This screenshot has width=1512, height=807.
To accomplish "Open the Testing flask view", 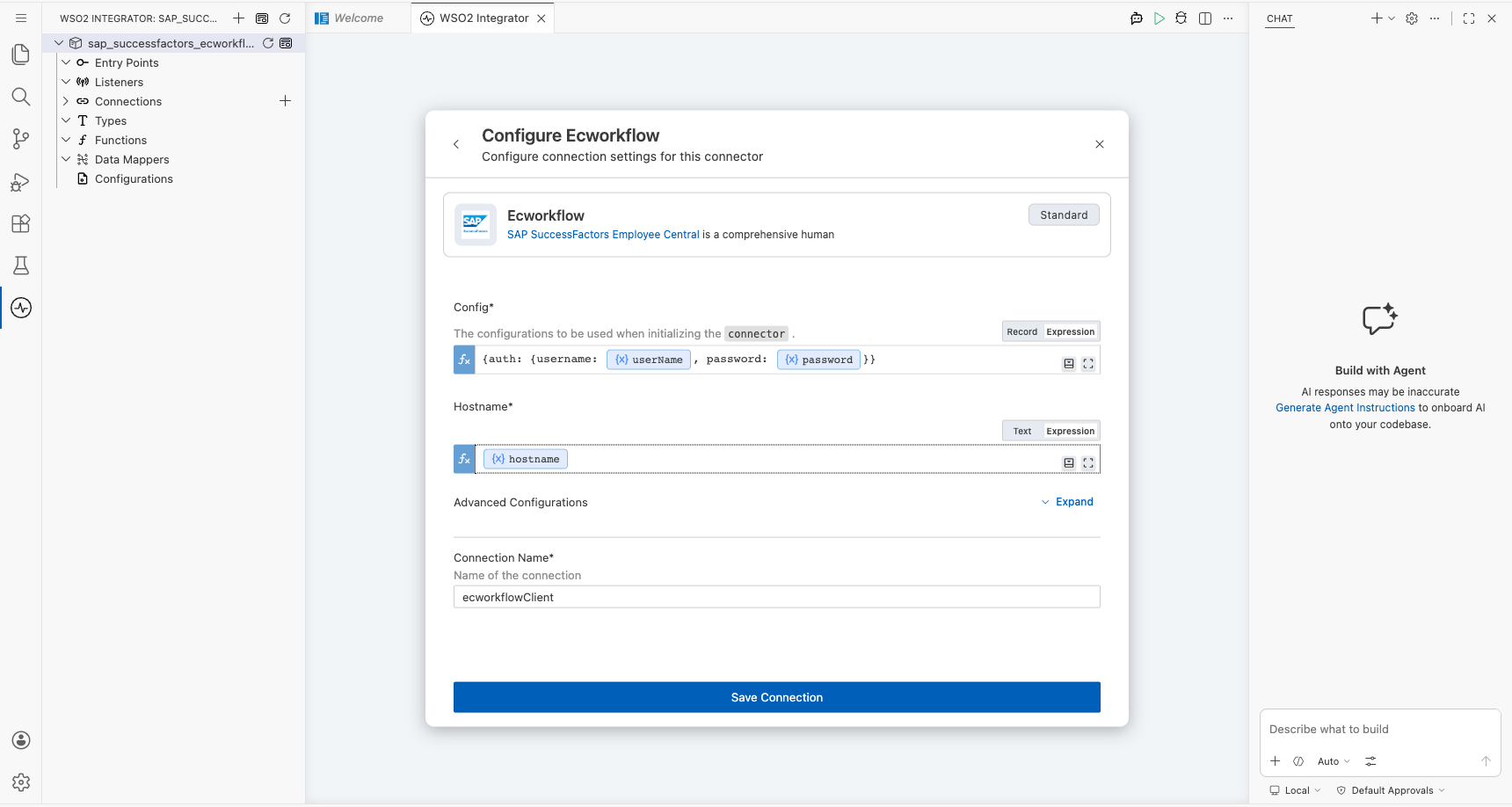I will [x=21, y=265].
